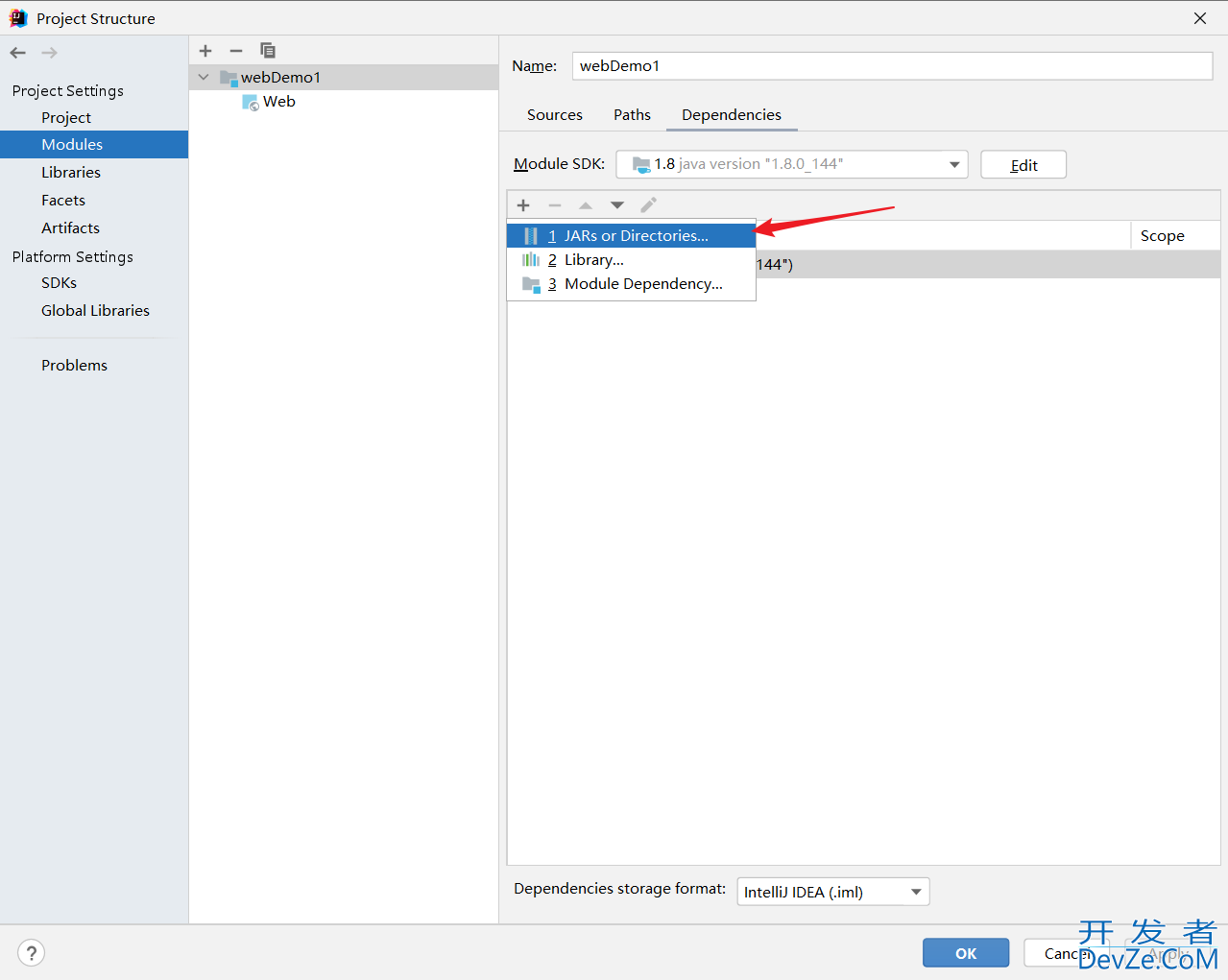Go back with the left arrow icon

pyautogui.click(x=18, y=53)
